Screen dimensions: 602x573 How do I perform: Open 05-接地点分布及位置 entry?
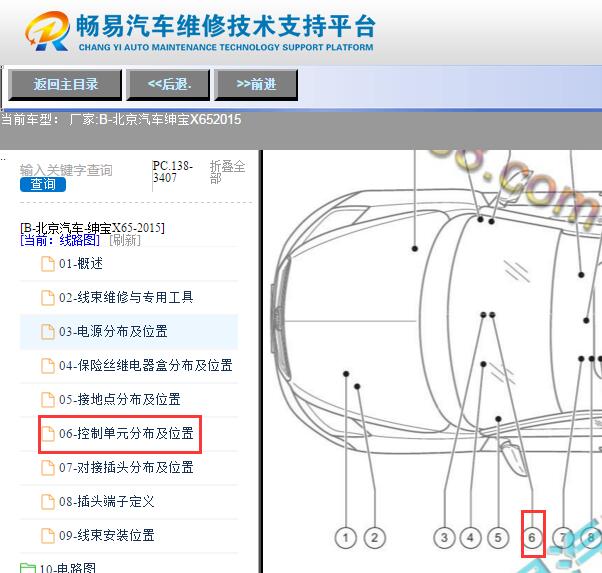[120, 399]
